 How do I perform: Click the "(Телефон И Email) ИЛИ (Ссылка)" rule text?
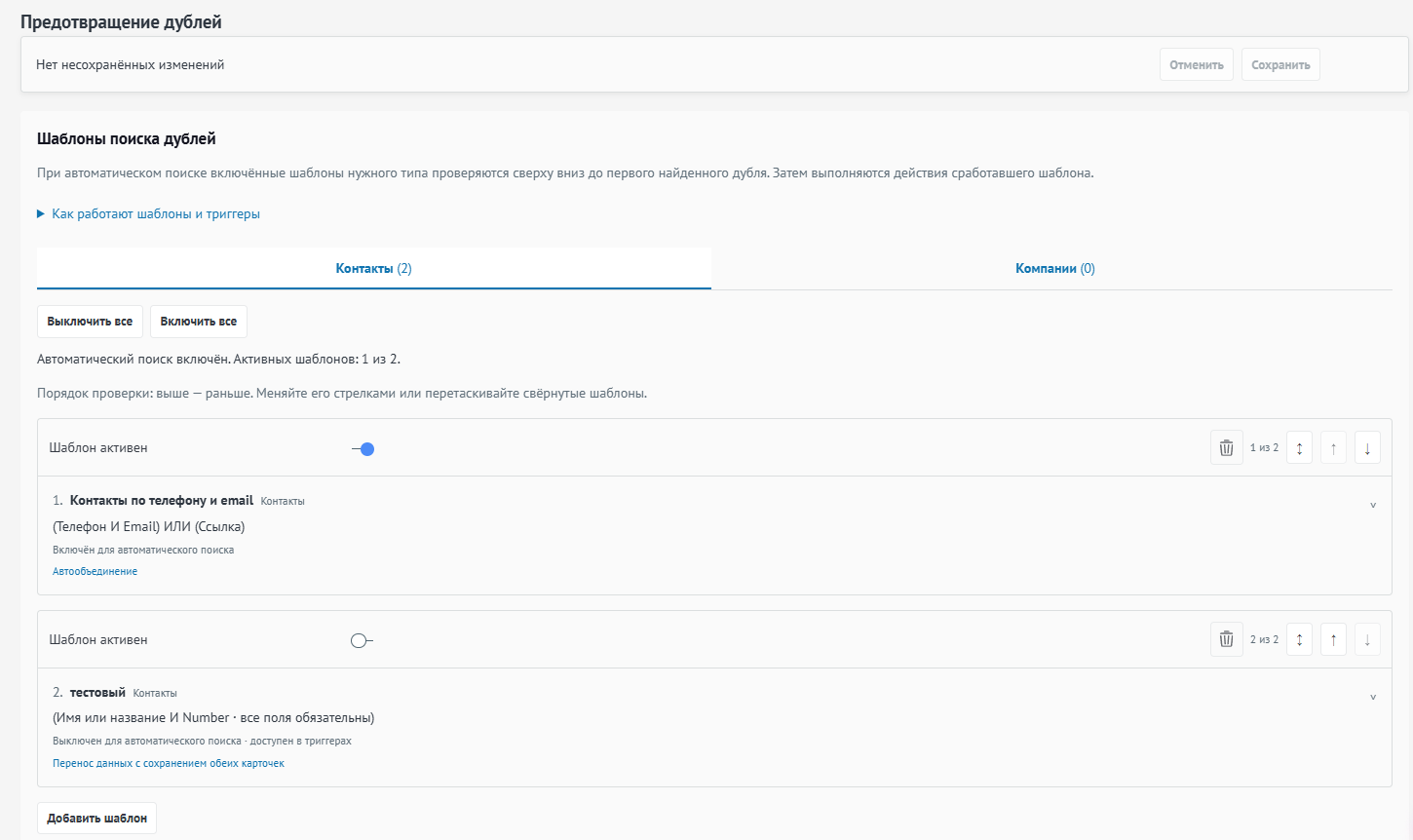pyautogui.click(x=149, y=527)
